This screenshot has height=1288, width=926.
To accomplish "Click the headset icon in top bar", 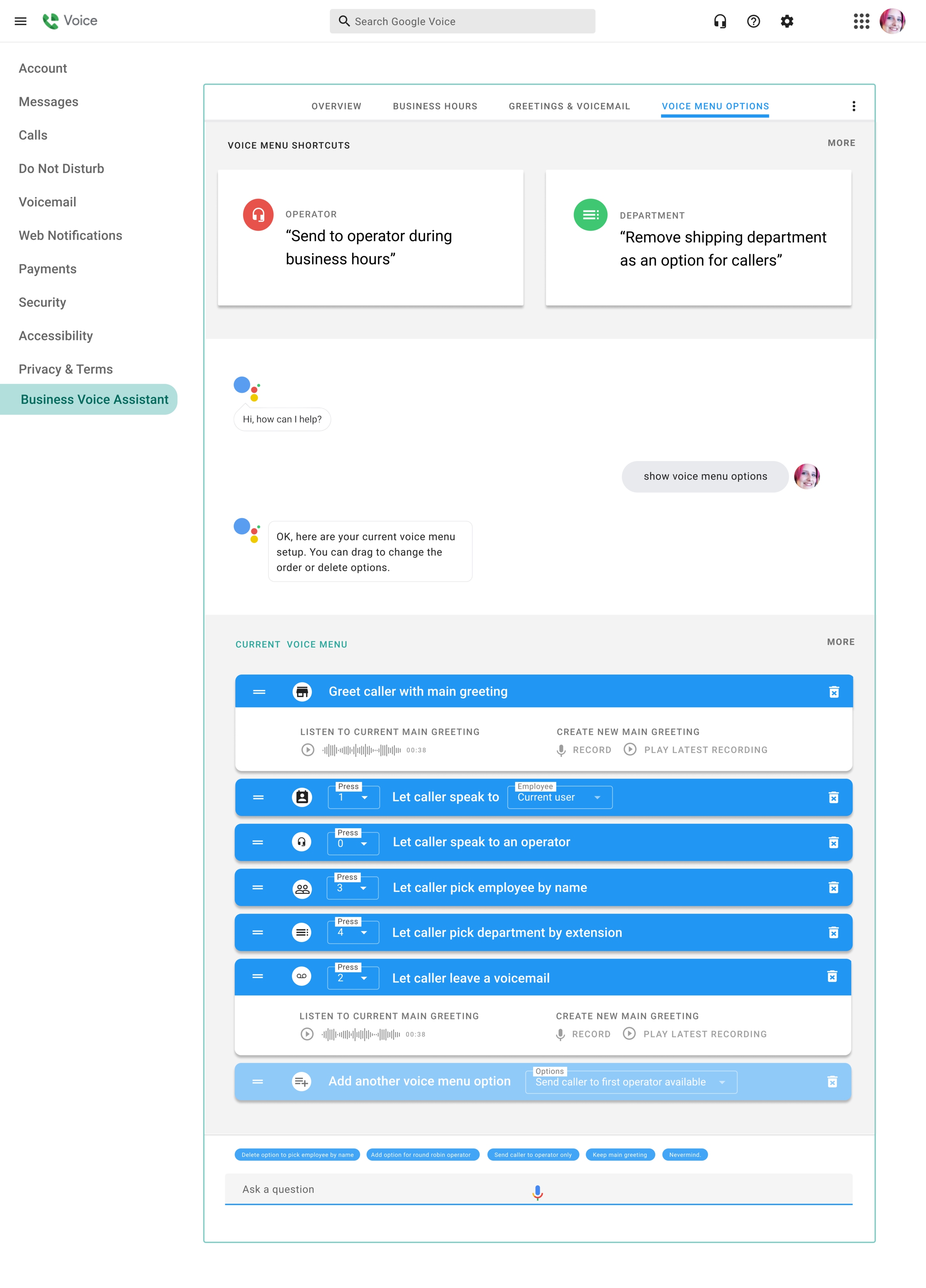I will 720,21.
